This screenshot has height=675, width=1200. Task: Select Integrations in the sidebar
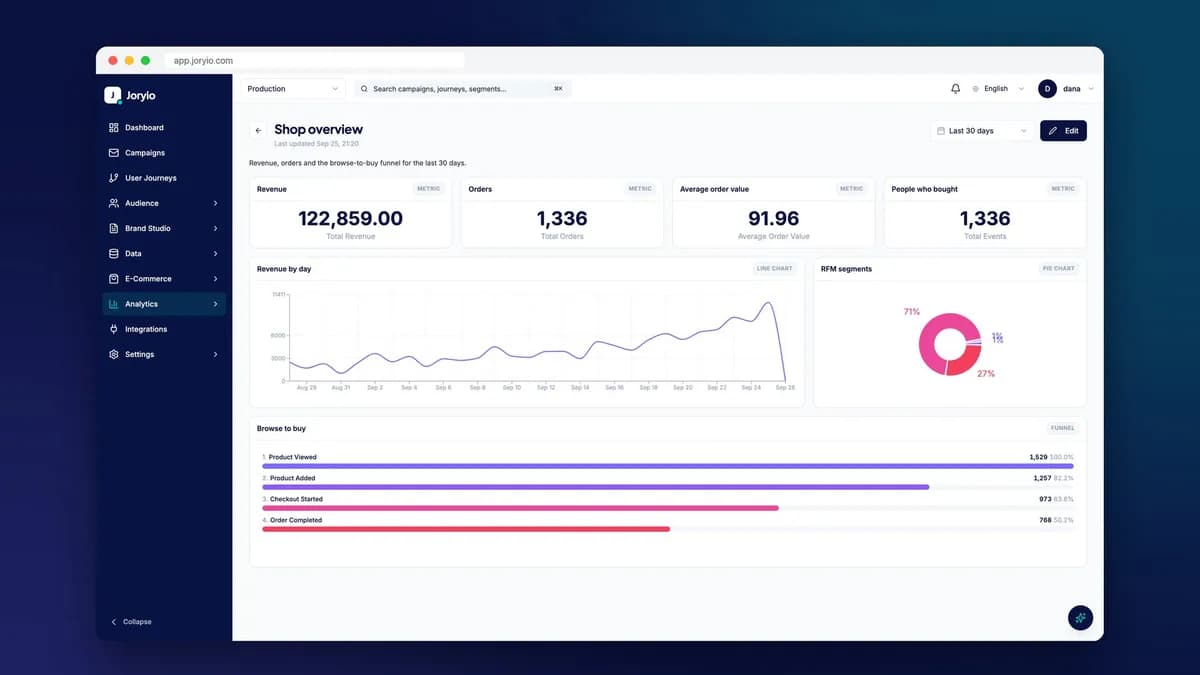[x=165, y=329]
